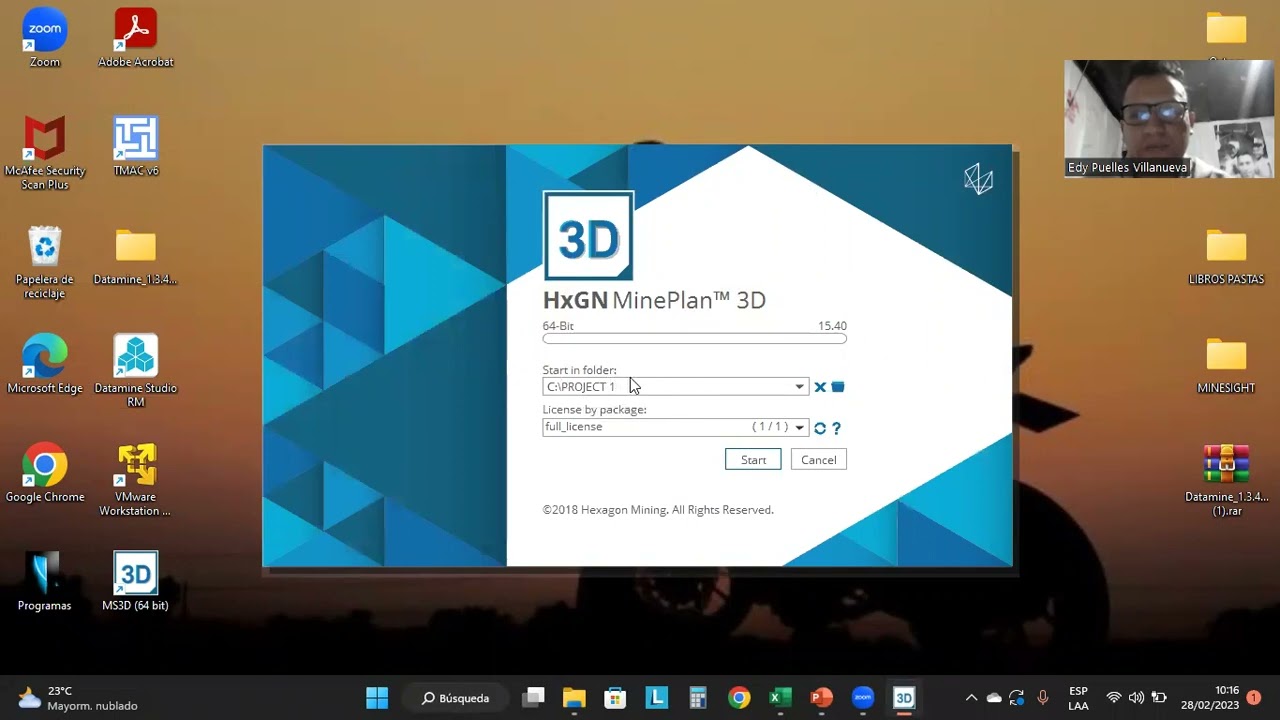Select the VMware Workstation desktop shortcut
The image size is (1280, 720).
click(x=136, y=480)
